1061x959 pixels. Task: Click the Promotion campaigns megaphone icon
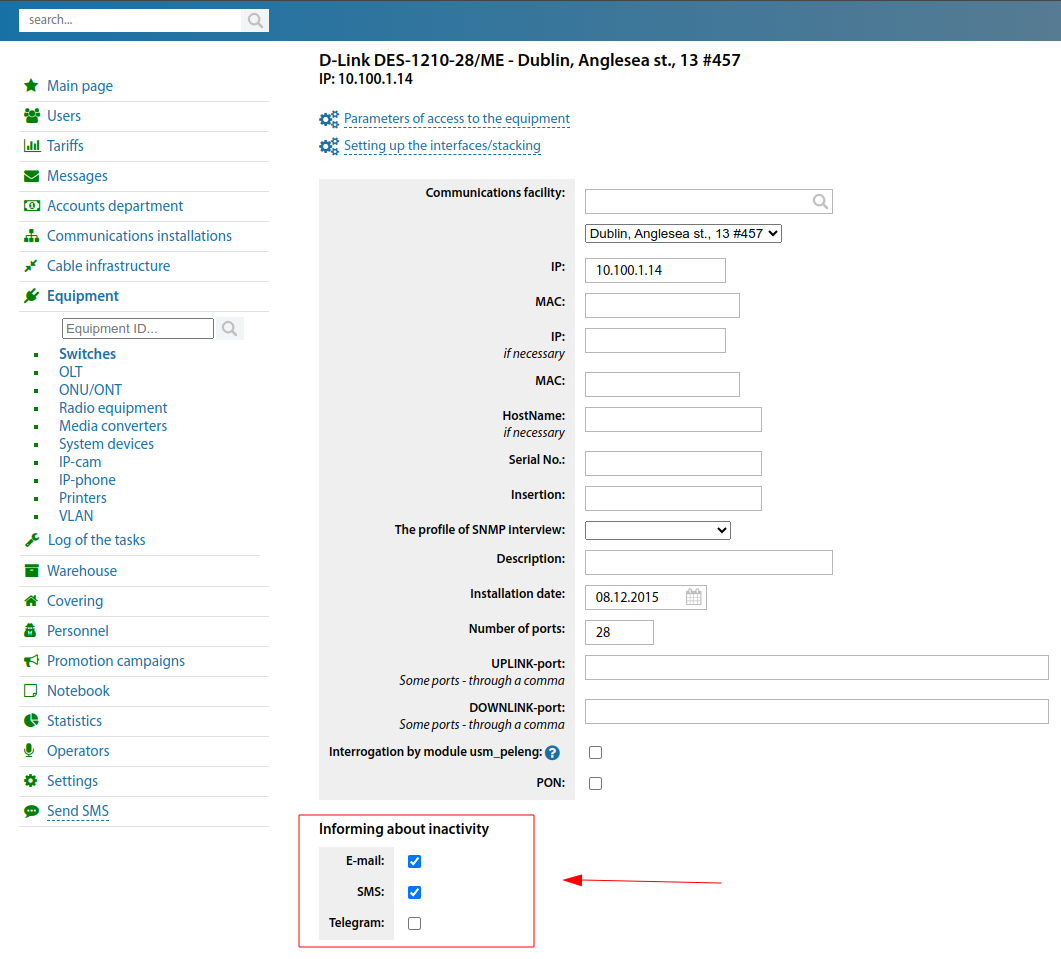tap(31, 661)
